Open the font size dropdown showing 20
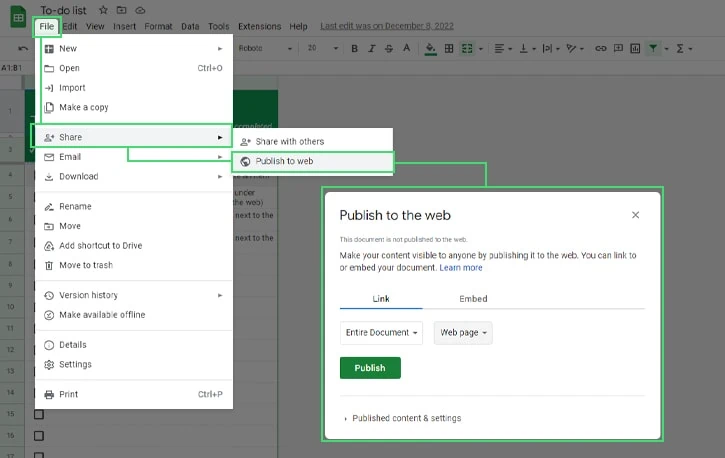Image resolution: width=725 pixels, height=458 pixels. [323, 48]
